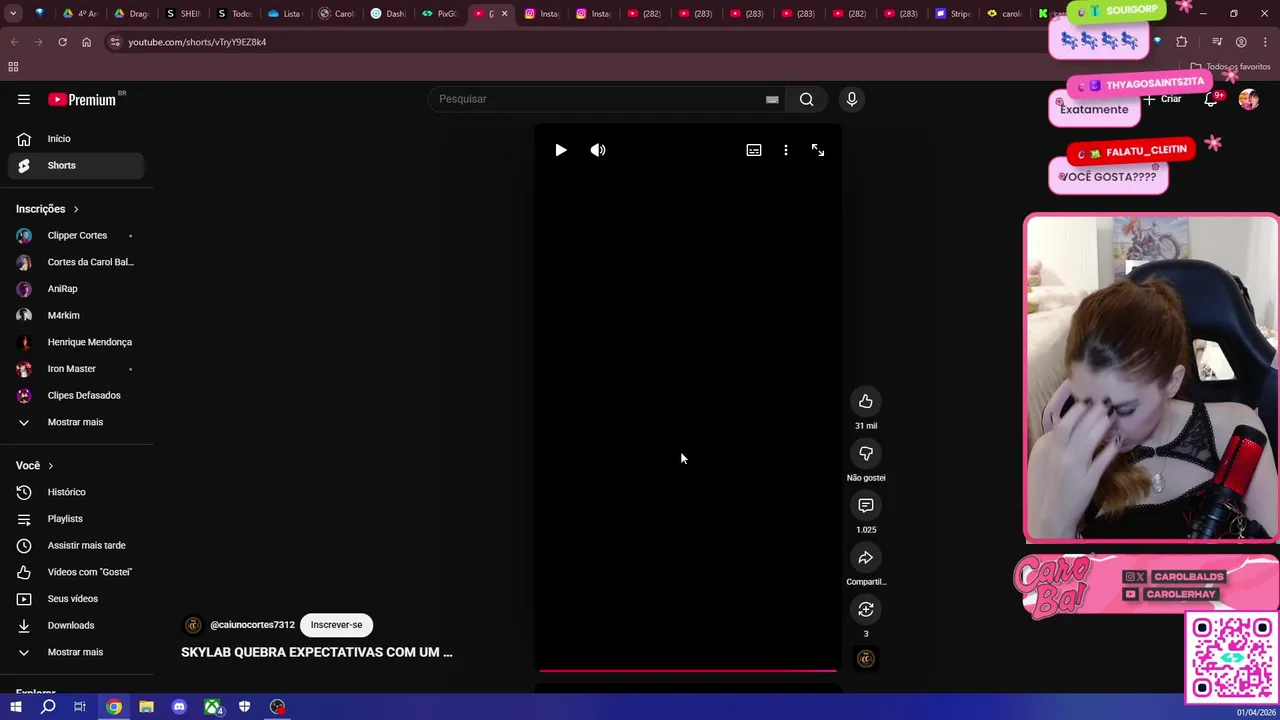1280x720 pixels.
Task: Expand the Você section chevron
Action: (50, 466)
